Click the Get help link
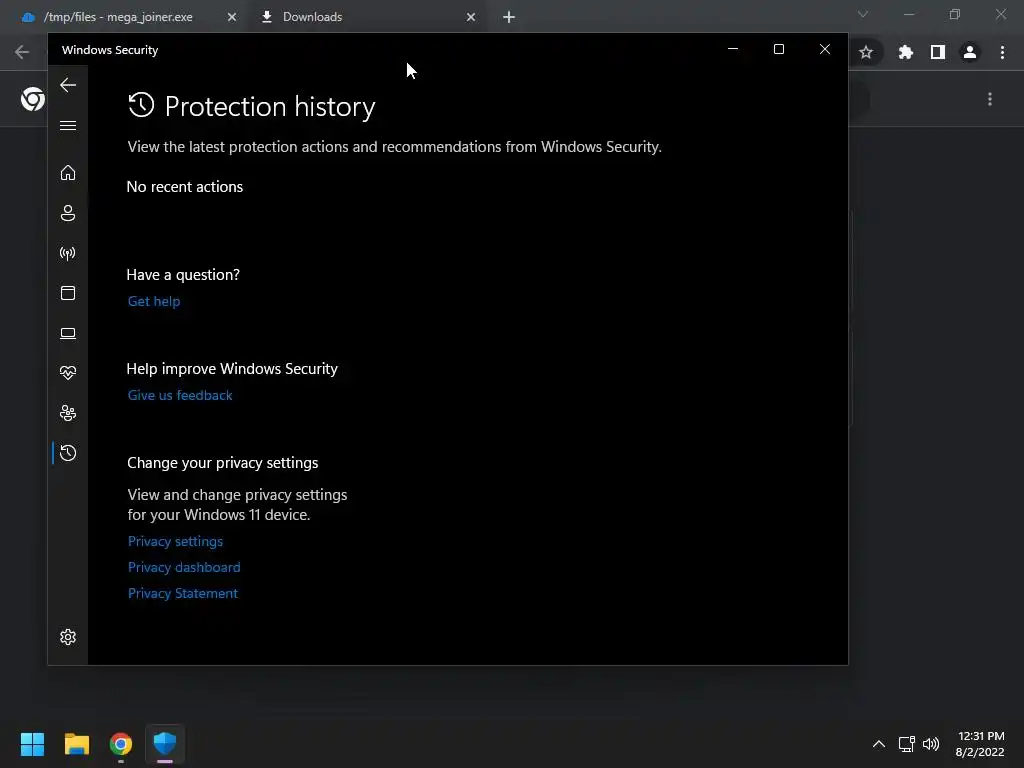The width and height of the screenshot is (1024, 768). tap(154, 301)
